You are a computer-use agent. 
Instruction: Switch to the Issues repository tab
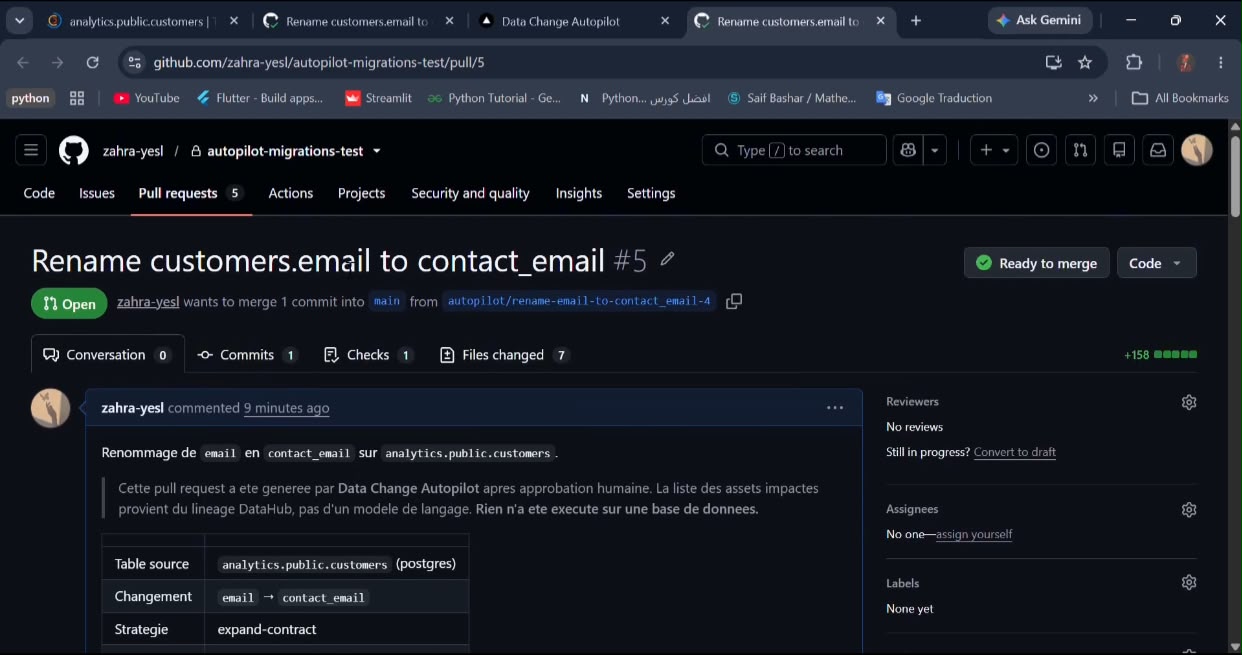pos(97,193)
